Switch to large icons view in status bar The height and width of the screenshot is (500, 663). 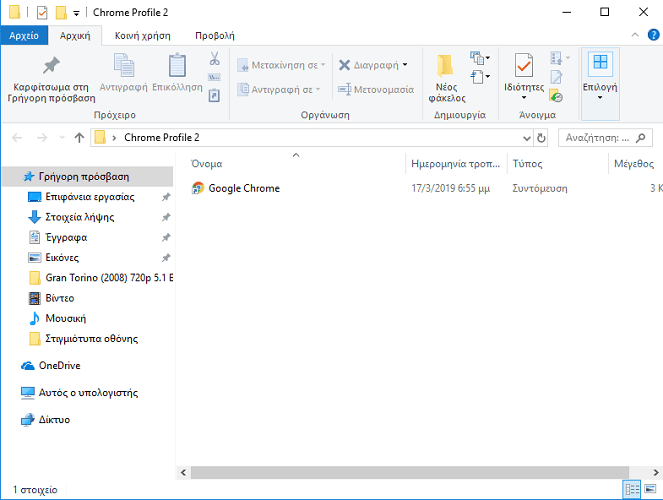pos(650,489)
